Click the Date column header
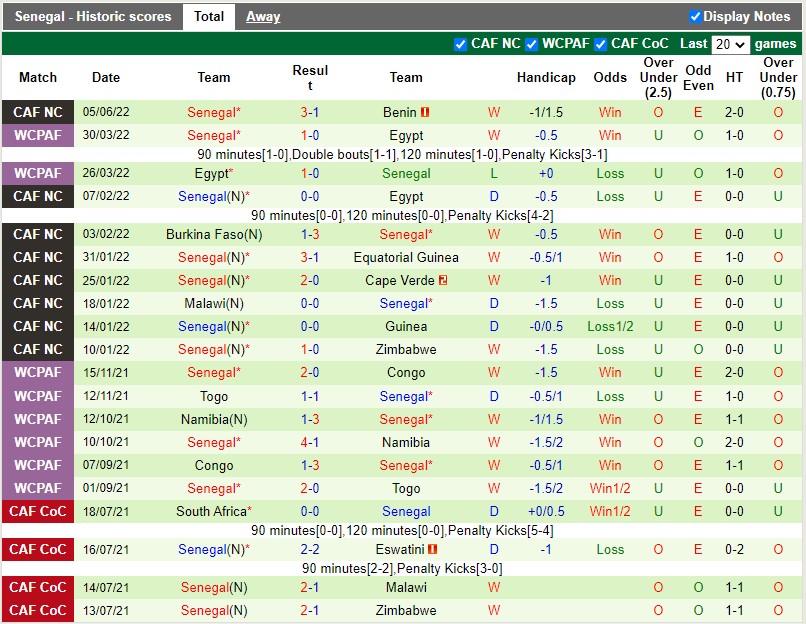The image size is (806, 624). (106, 78)
